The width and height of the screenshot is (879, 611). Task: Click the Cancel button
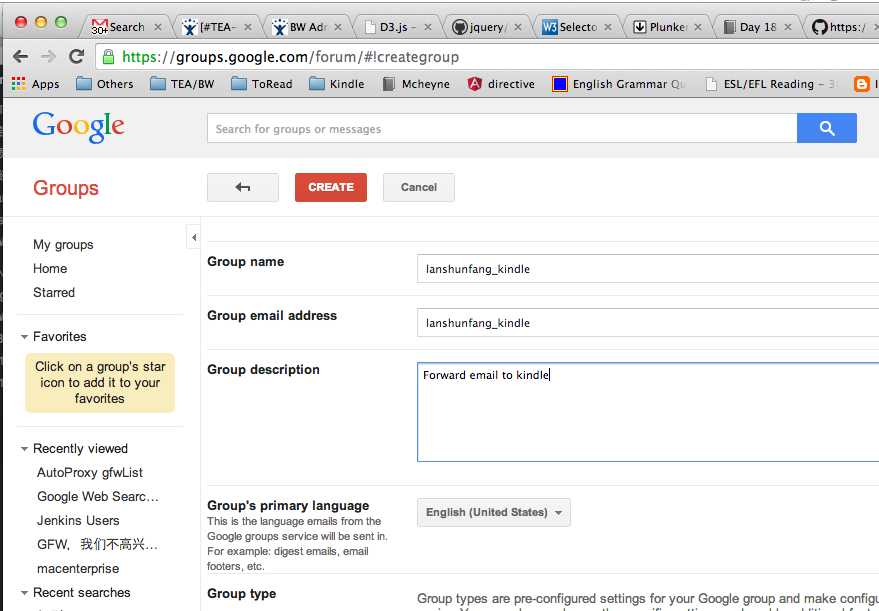(419, 187)
